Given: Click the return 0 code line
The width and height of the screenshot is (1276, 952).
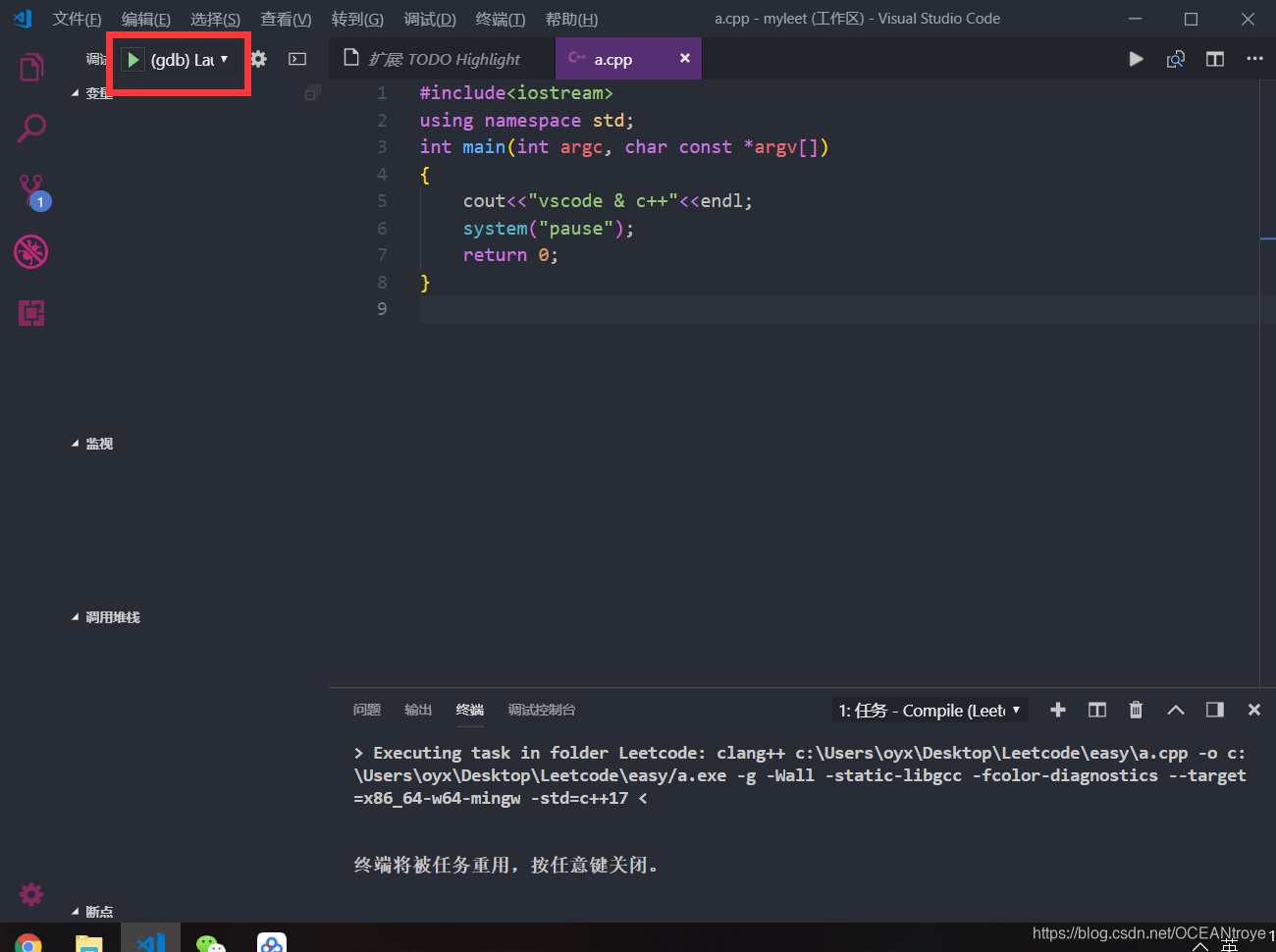Looking at the screenshot, I should pos(510,255).
